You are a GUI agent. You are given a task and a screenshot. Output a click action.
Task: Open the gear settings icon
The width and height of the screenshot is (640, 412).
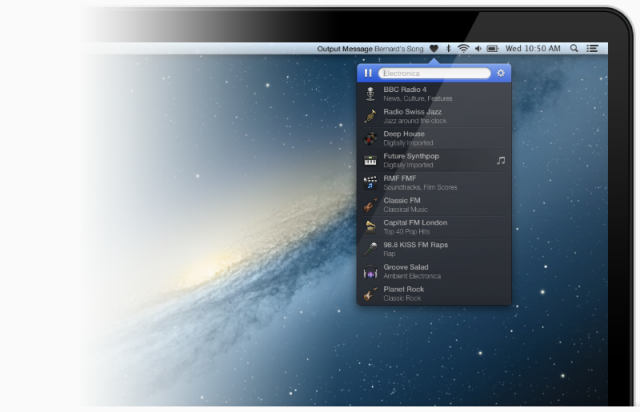click(x=501, y=73)
